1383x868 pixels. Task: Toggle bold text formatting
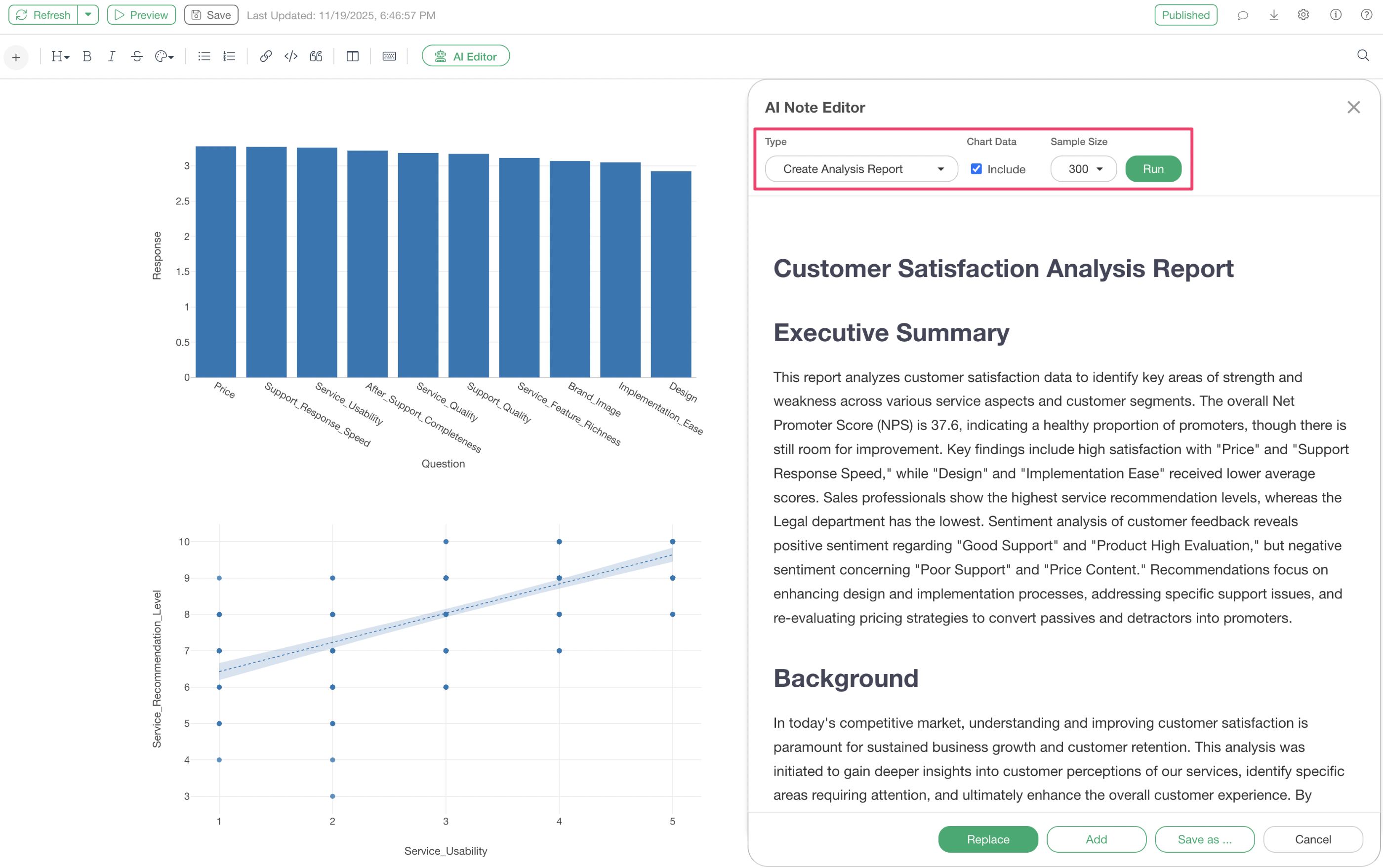point(87,56)
